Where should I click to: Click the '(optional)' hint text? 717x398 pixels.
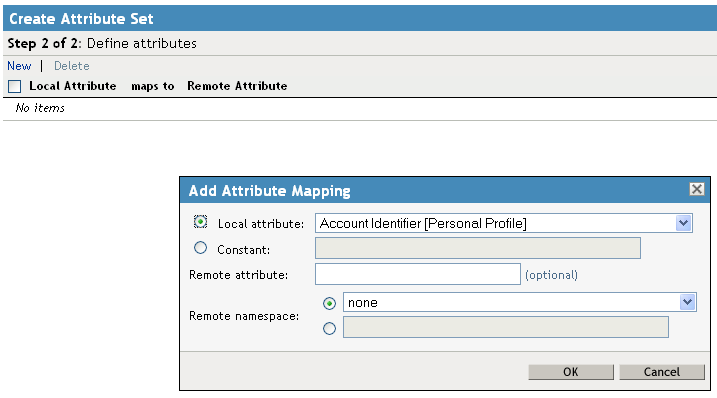tap(551, 275)
